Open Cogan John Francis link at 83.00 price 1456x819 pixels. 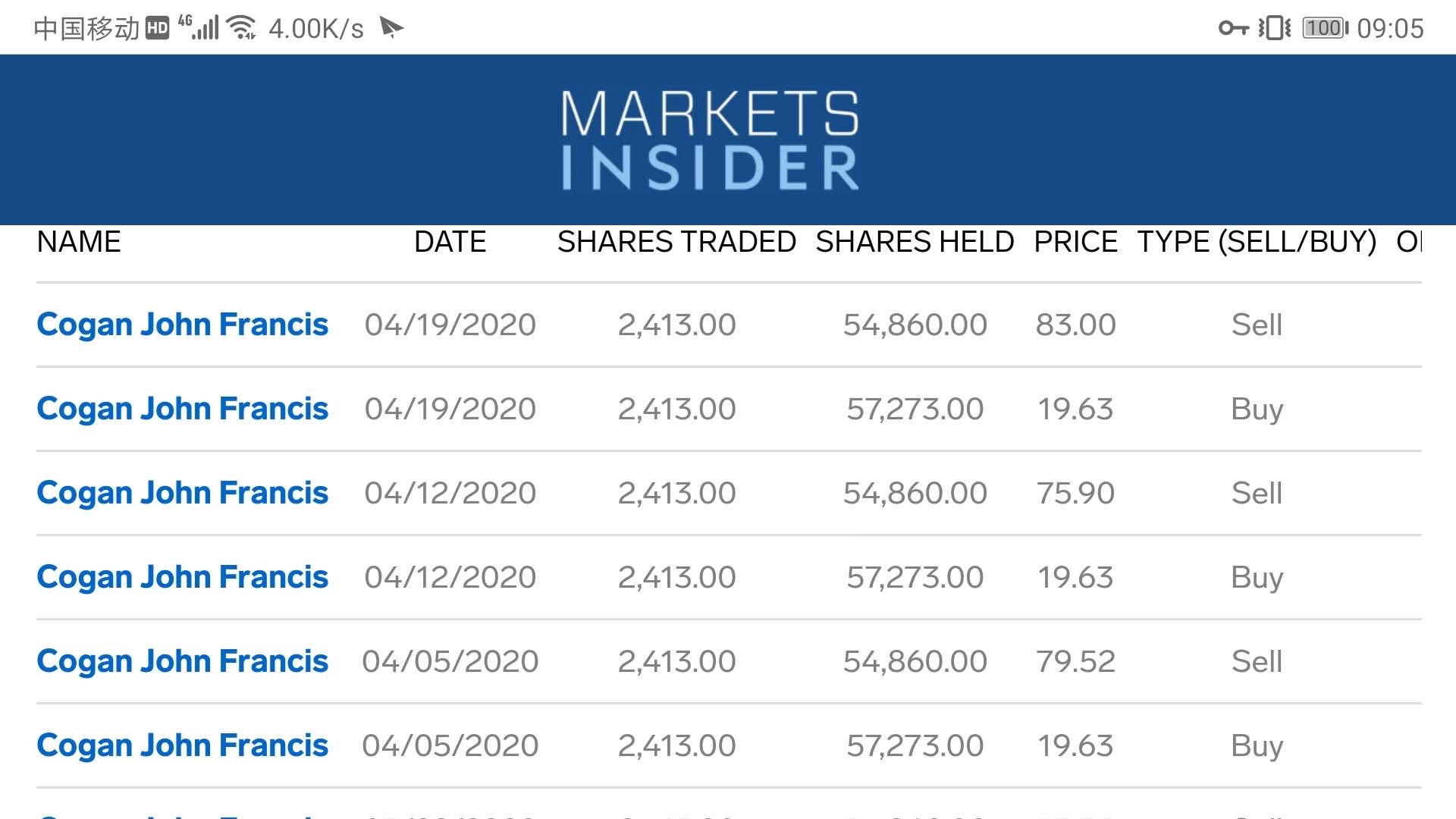coord(182,325)
